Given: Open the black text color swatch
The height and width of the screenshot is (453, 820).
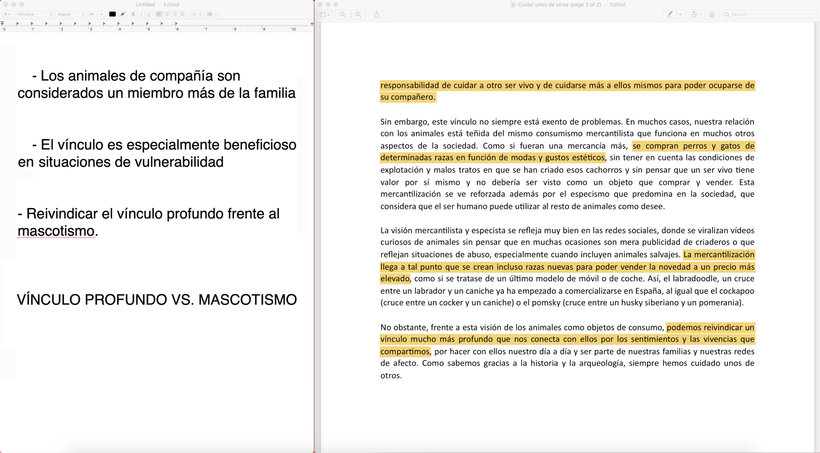Looking at the screenshot, I should coord(112,14).
